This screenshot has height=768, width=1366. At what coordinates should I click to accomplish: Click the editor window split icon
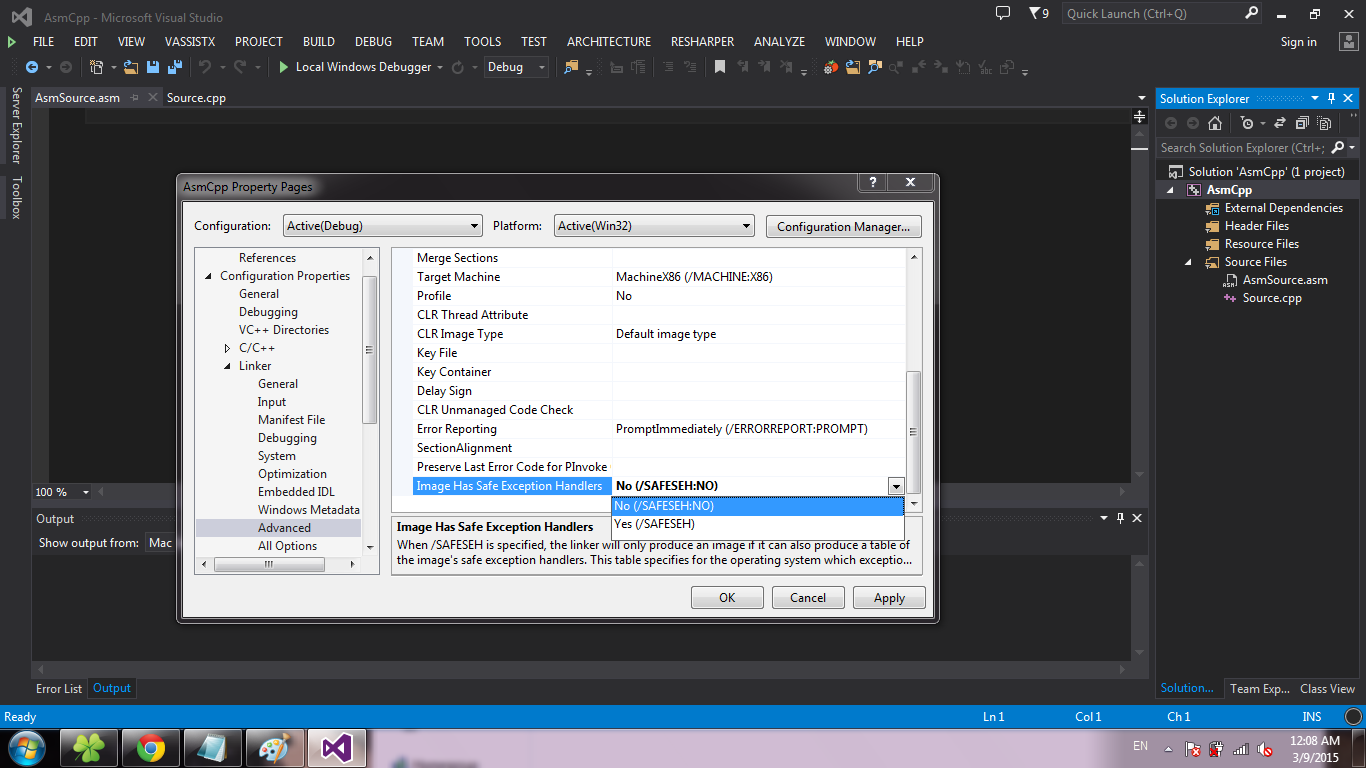point(1139,117)
